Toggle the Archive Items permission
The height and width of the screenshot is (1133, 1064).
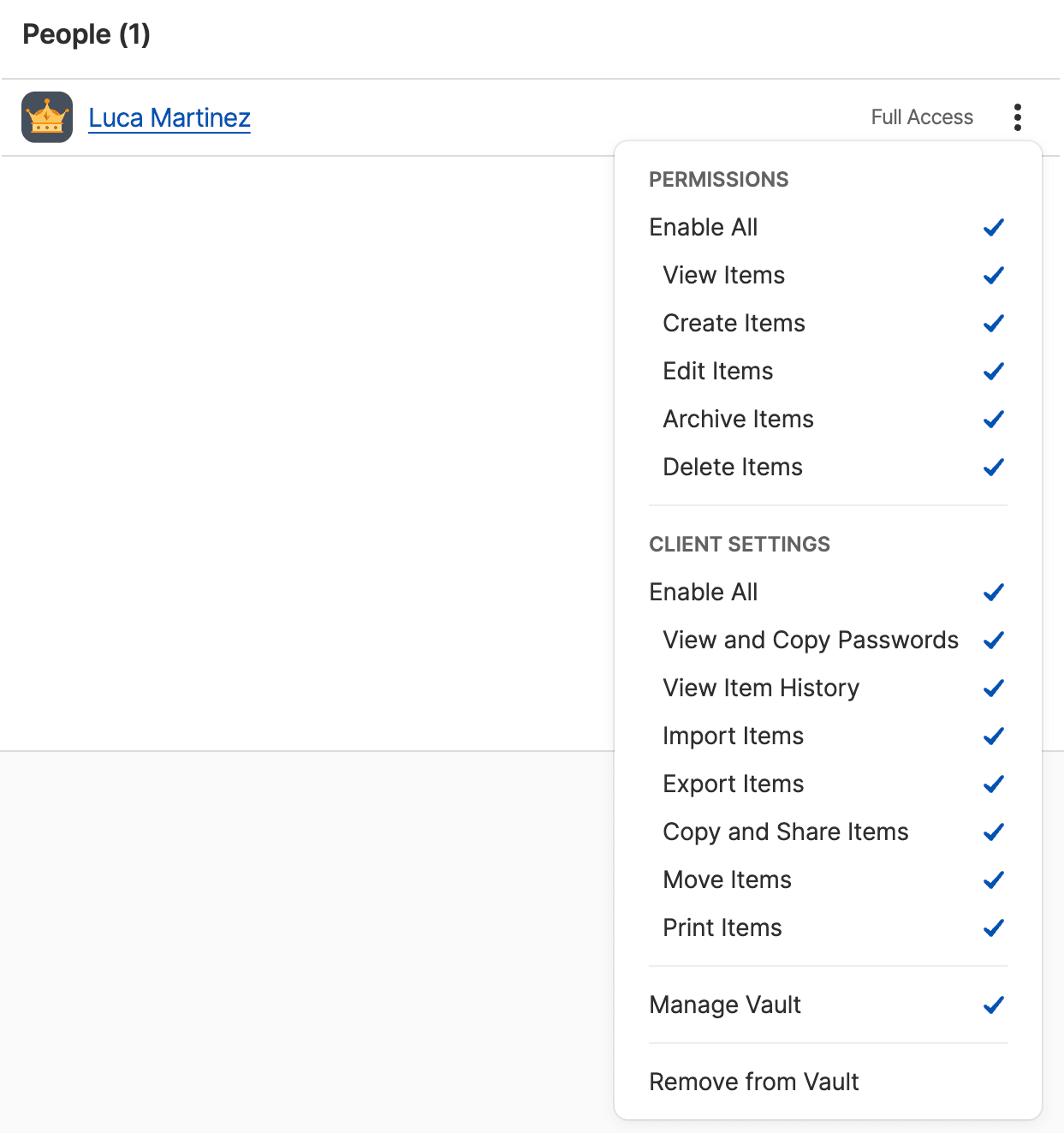[828, 419]
